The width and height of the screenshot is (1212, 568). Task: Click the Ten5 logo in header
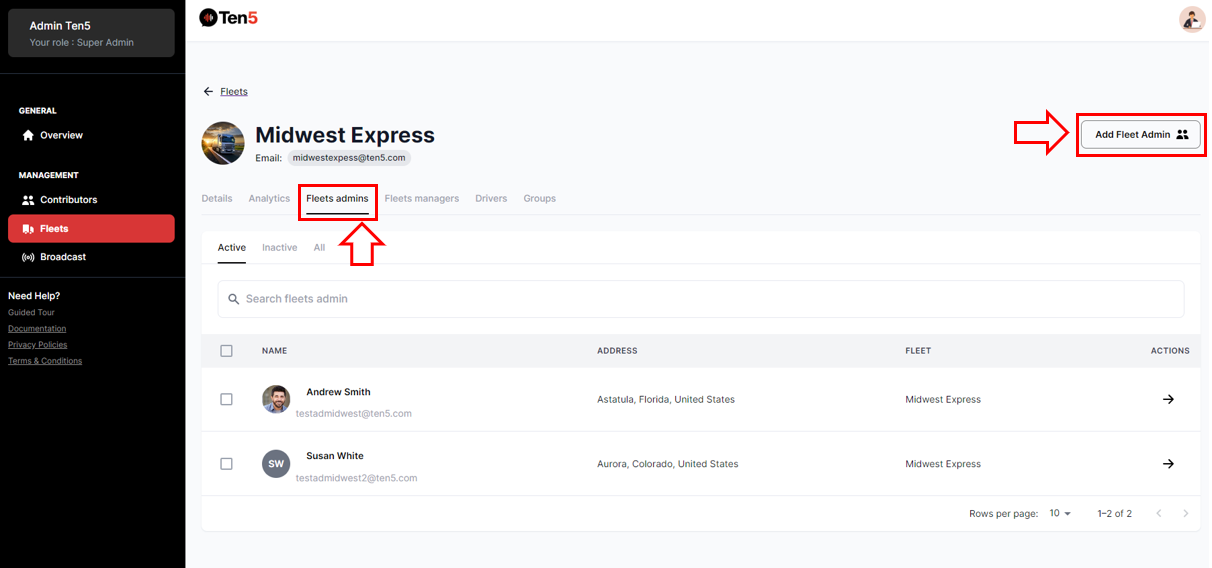click(x=229, y=17)
